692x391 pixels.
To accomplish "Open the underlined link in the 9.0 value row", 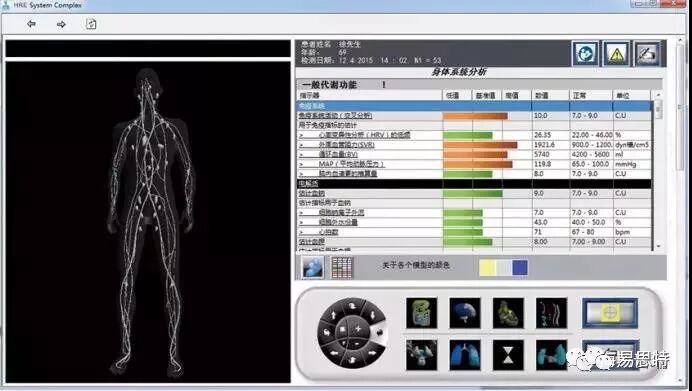I will coord(312,193).
